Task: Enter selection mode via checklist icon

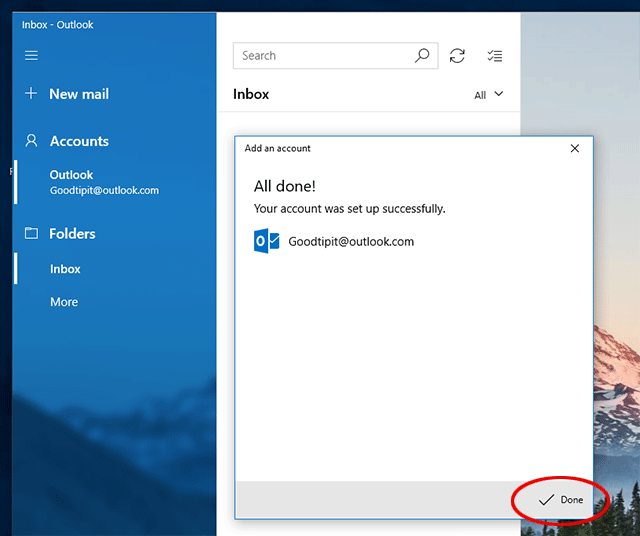Action: click(x=495, y=56)
